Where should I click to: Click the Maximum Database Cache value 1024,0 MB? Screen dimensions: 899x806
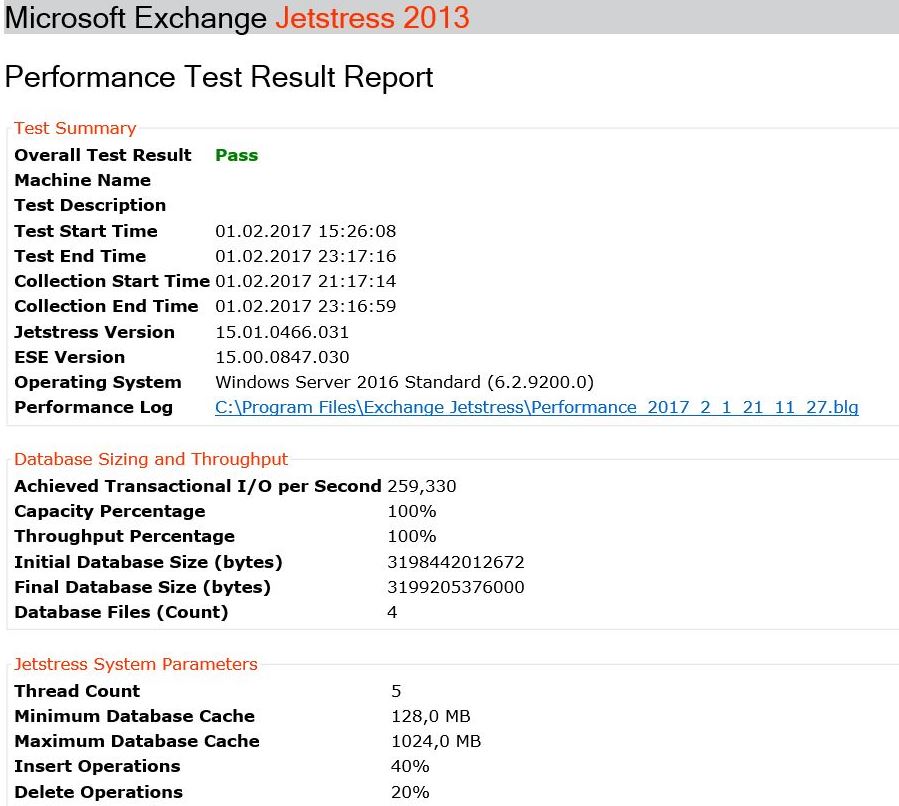(435, 741)
